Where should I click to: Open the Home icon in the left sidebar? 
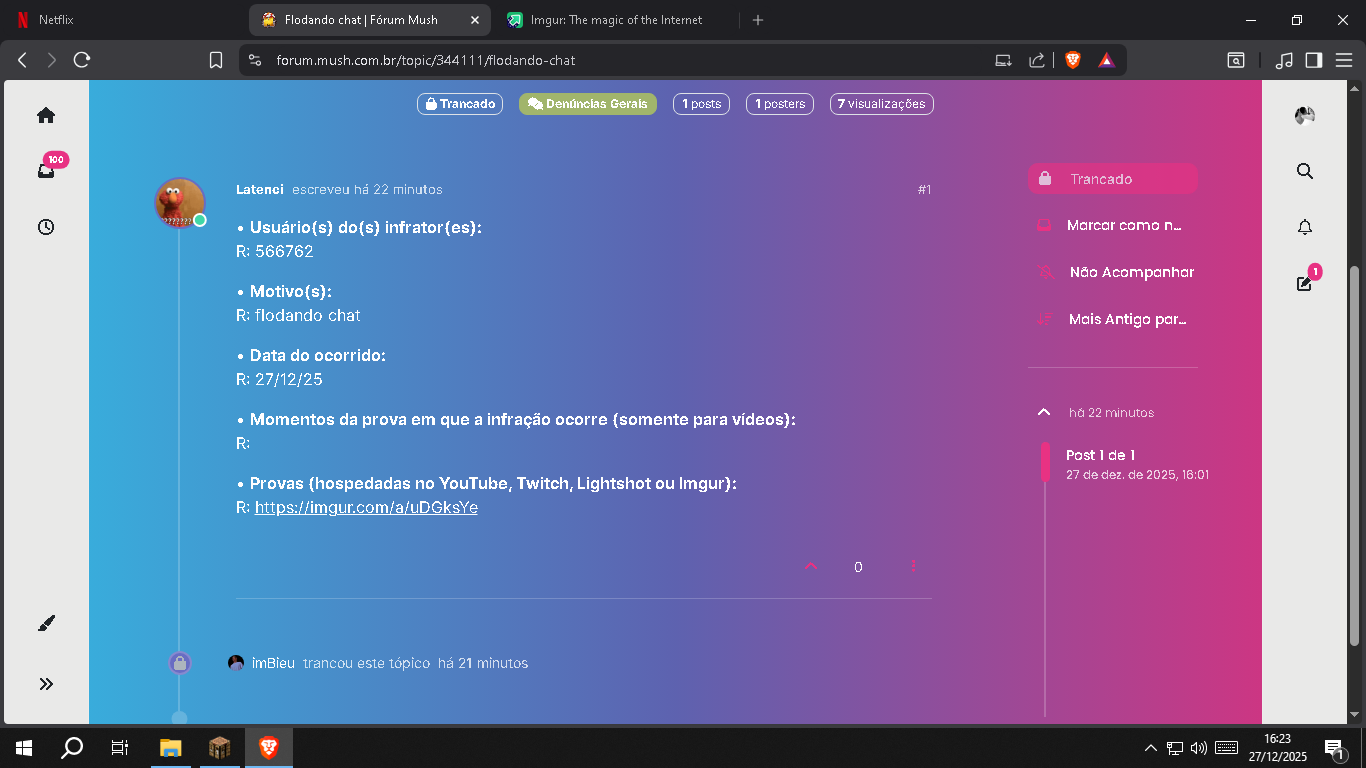click(x=46, y=115)
